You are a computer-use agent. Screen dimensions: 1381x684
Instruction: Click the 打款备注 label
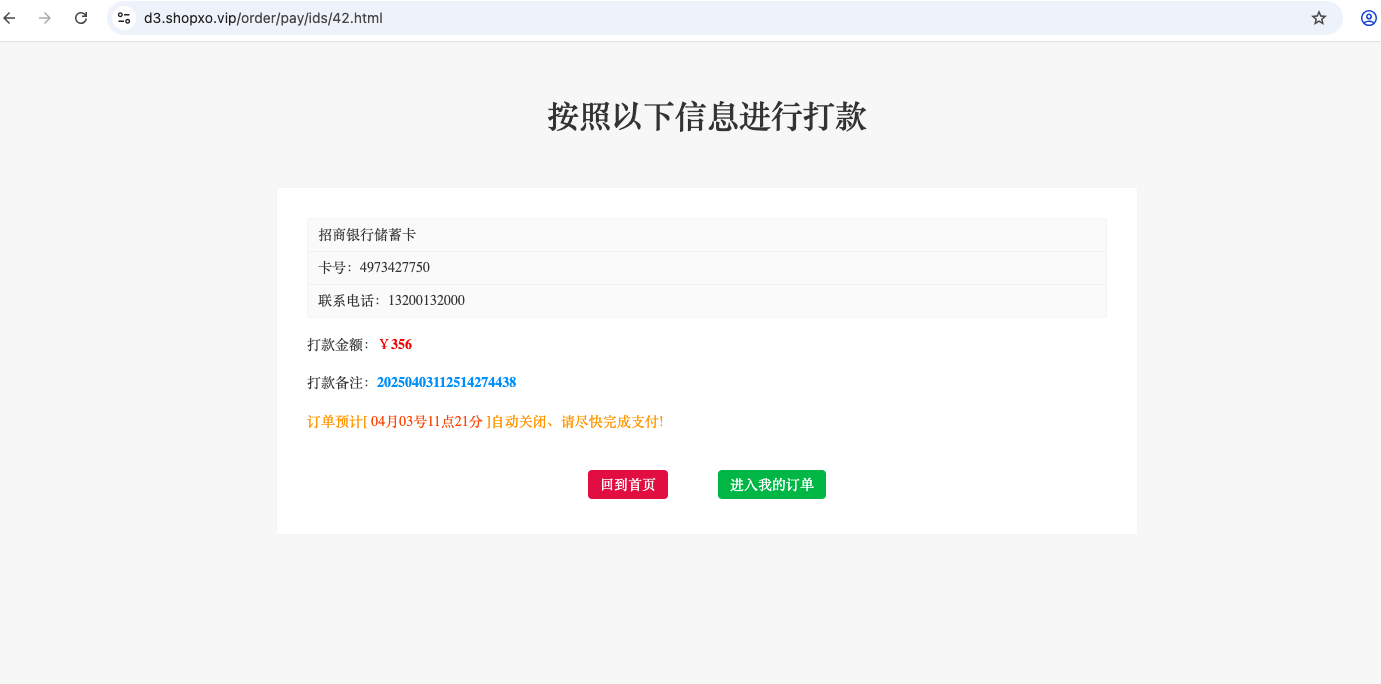pos(339,382)
